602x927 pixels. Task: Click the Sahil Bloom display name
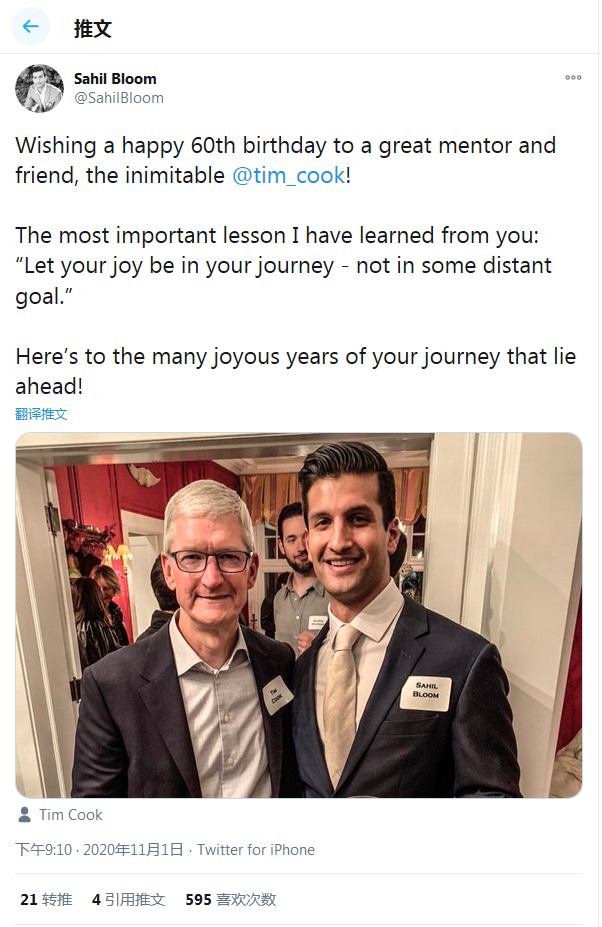[115, 79]
